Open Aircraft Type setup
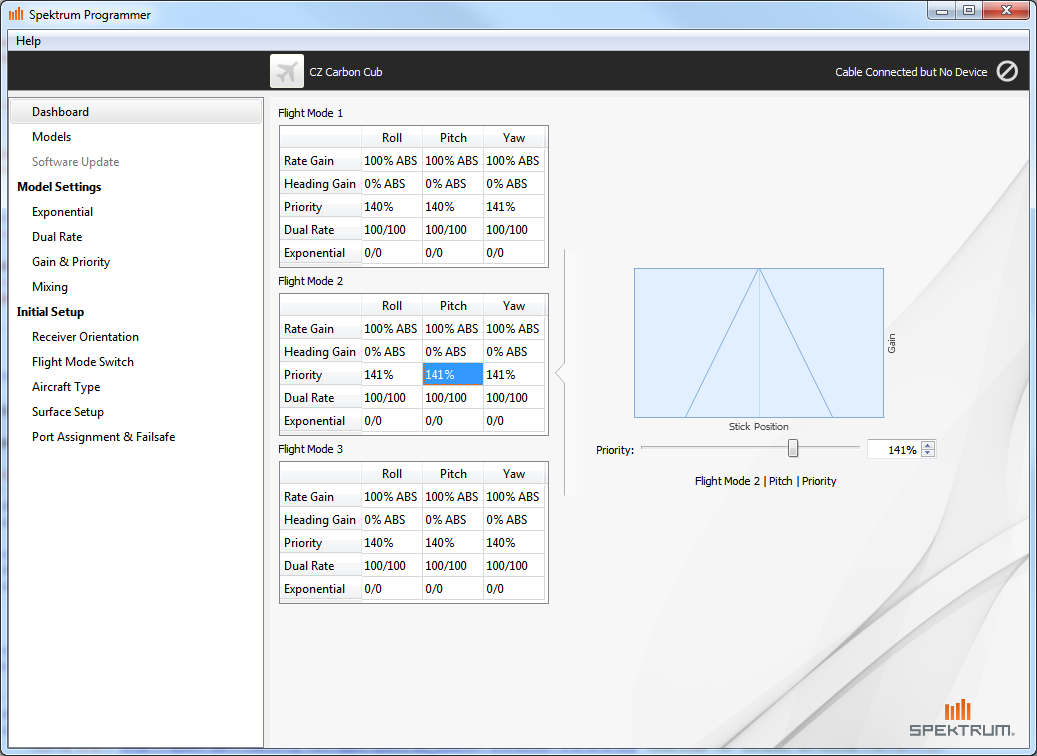 click(x=66, y=387)
